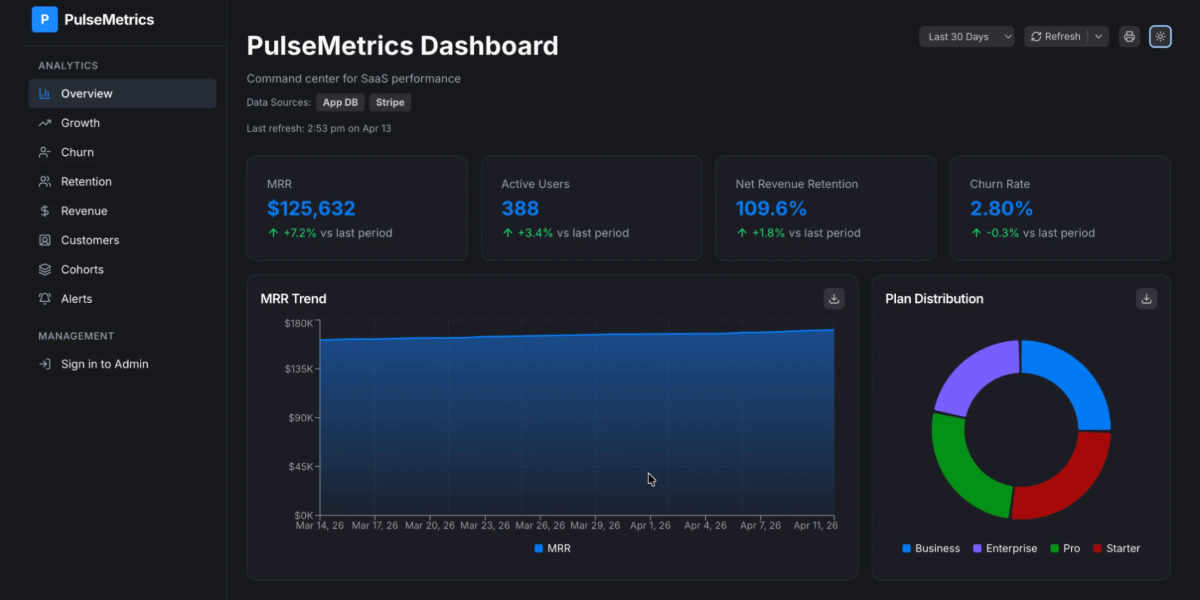The width and height of the screenshot is (1200, 600).
Task: Click the Apr 1, 26 axis label
Action: click(x=650, y=525)
